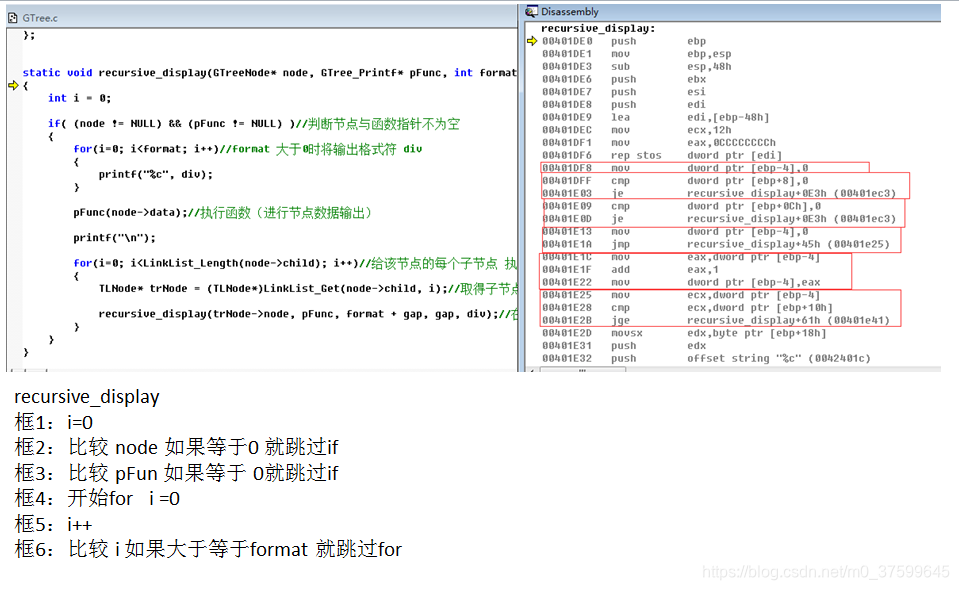Click disassembly row 00401E22 mov [ebp-4],eax
Screen dimensions: 959x590
click(681, 282)
